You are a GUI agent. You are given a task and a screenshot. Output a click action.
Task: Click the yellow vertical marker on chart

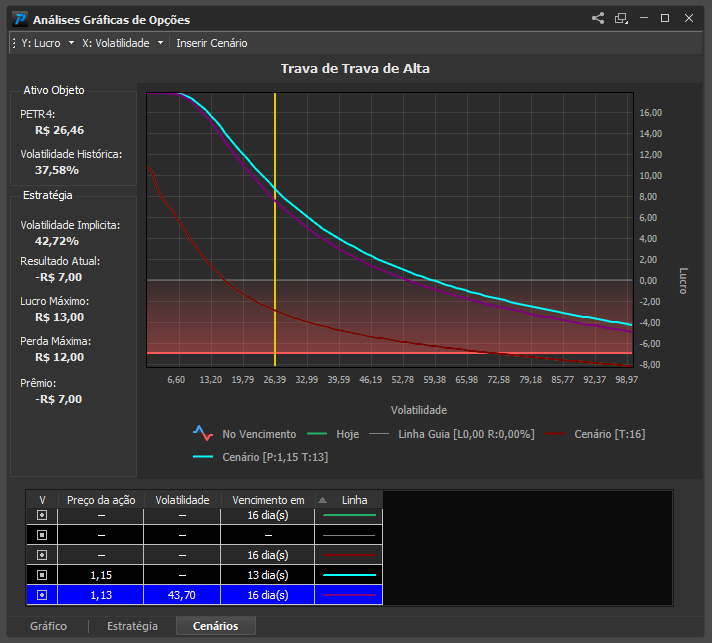(275, 229)
